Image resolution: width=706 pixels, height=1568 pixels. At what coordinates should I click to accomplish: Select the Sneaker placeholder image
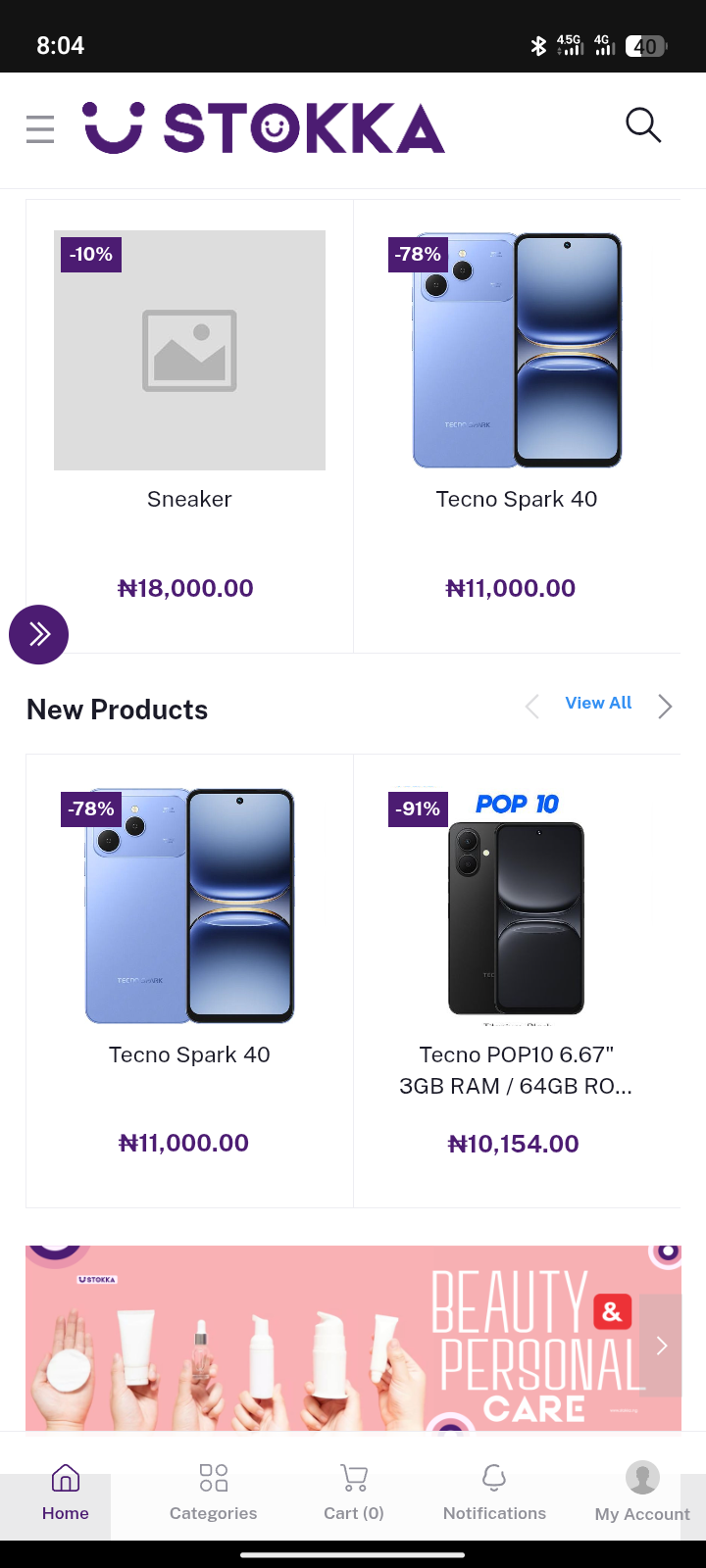(x=189, y=350)
